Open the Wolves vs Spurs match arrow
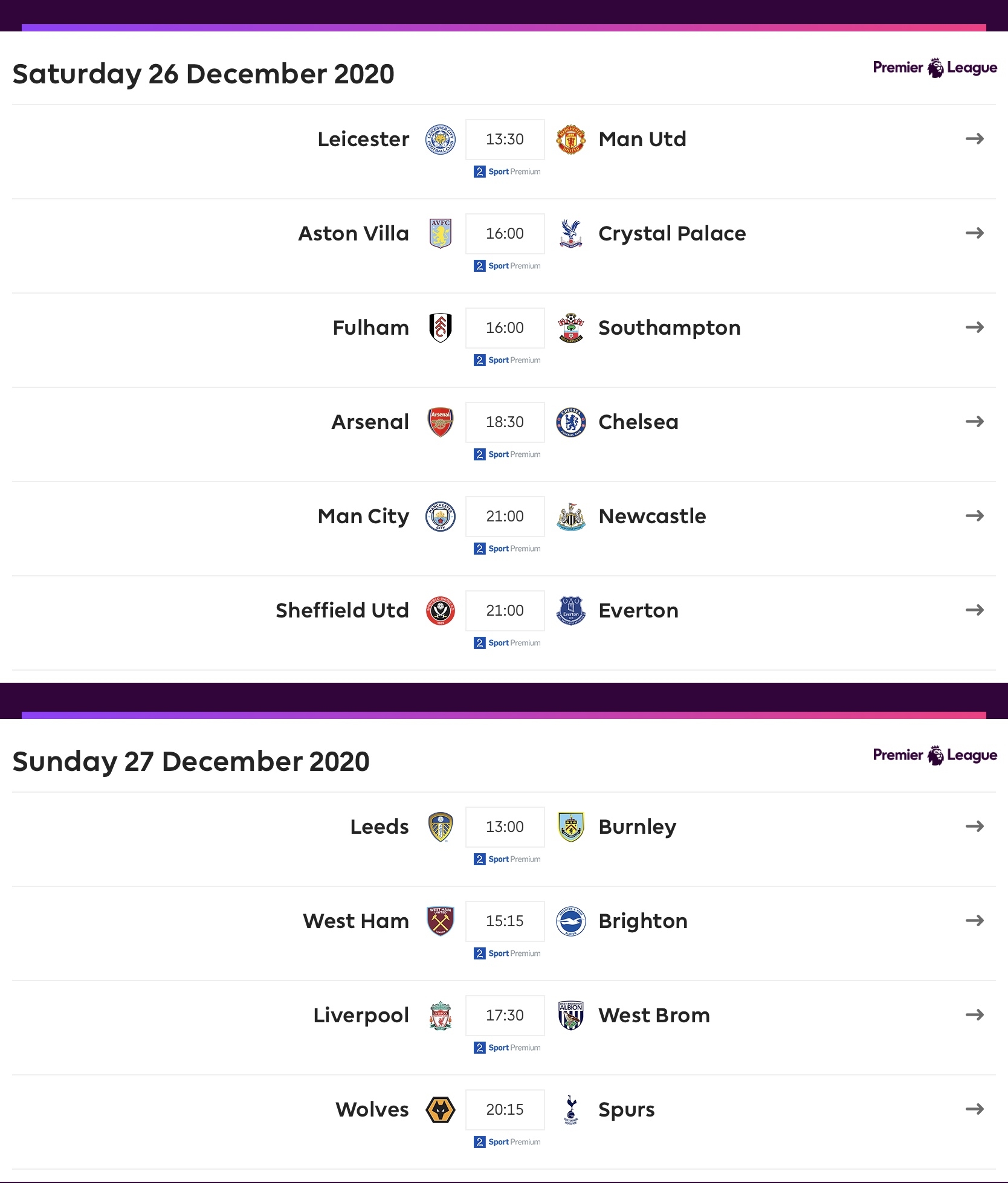1008x1183 pixels. [x=975, y=1109]
